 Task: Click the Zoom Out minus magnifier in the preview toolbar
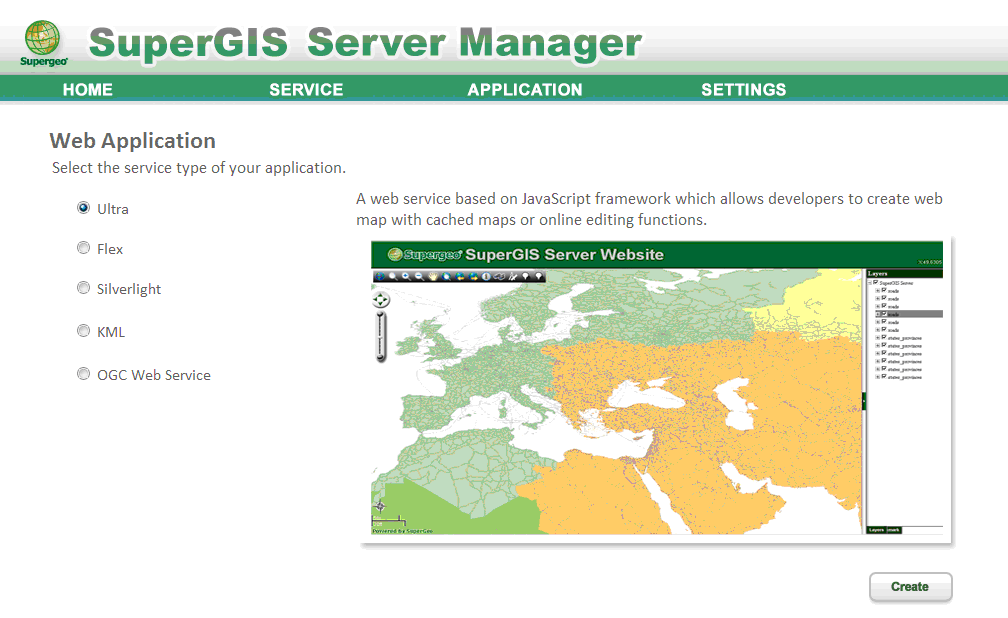tap(419, 277)
